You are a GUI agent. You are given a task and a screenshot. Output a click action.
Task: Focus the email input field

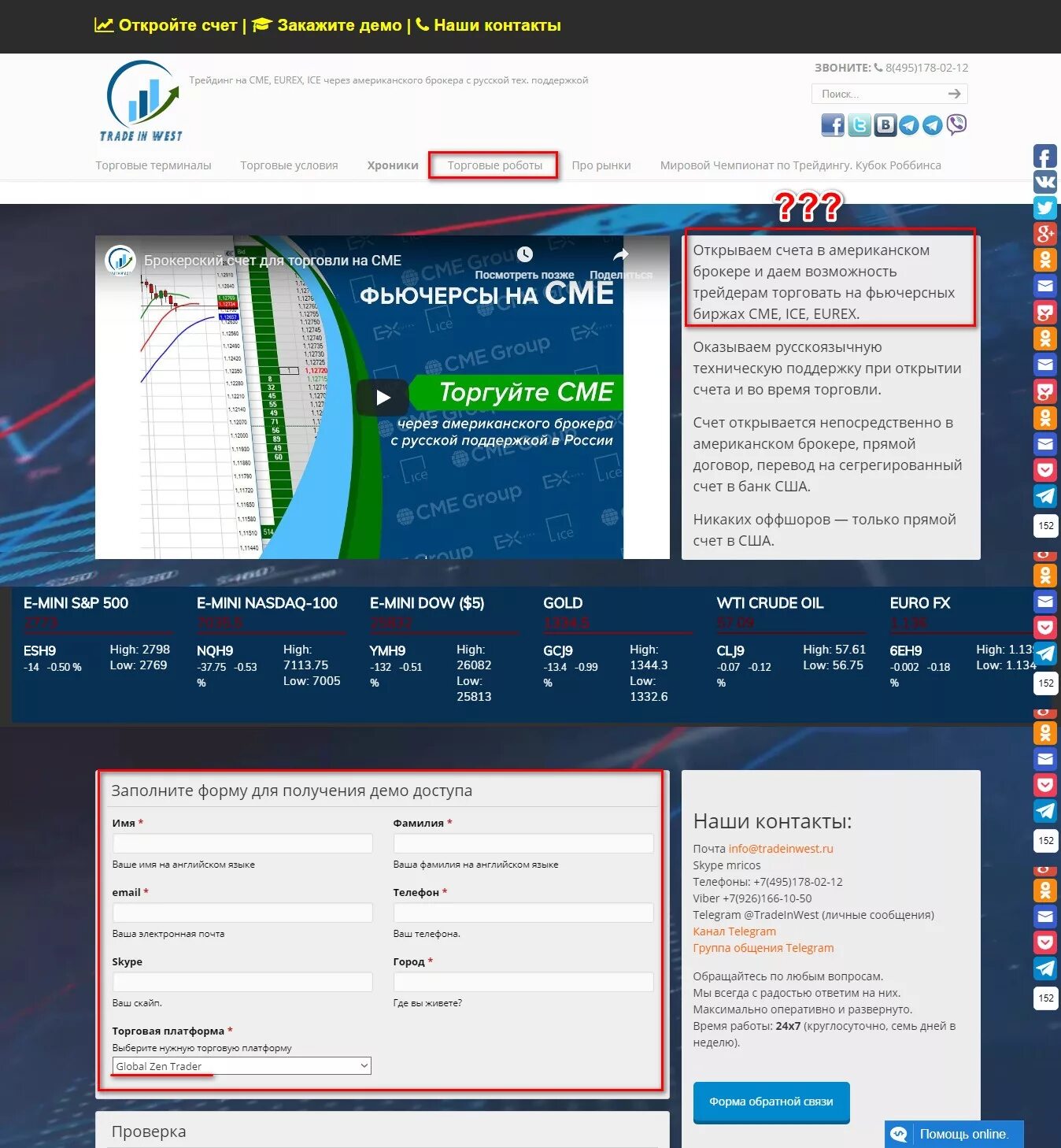pos(242,913)
